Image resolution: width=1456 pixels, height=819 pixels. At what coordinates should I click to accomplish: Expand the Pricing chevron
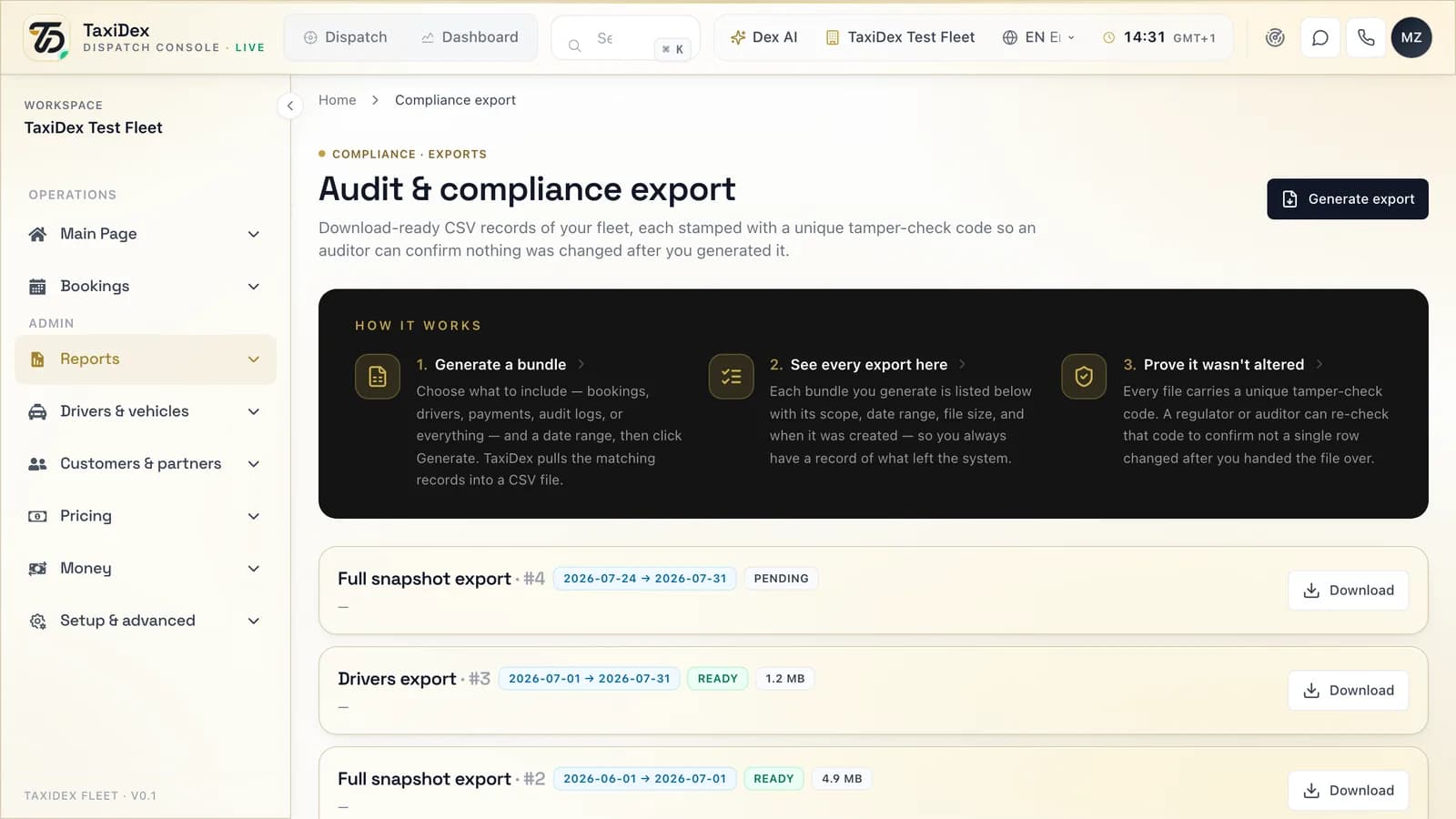254,516
